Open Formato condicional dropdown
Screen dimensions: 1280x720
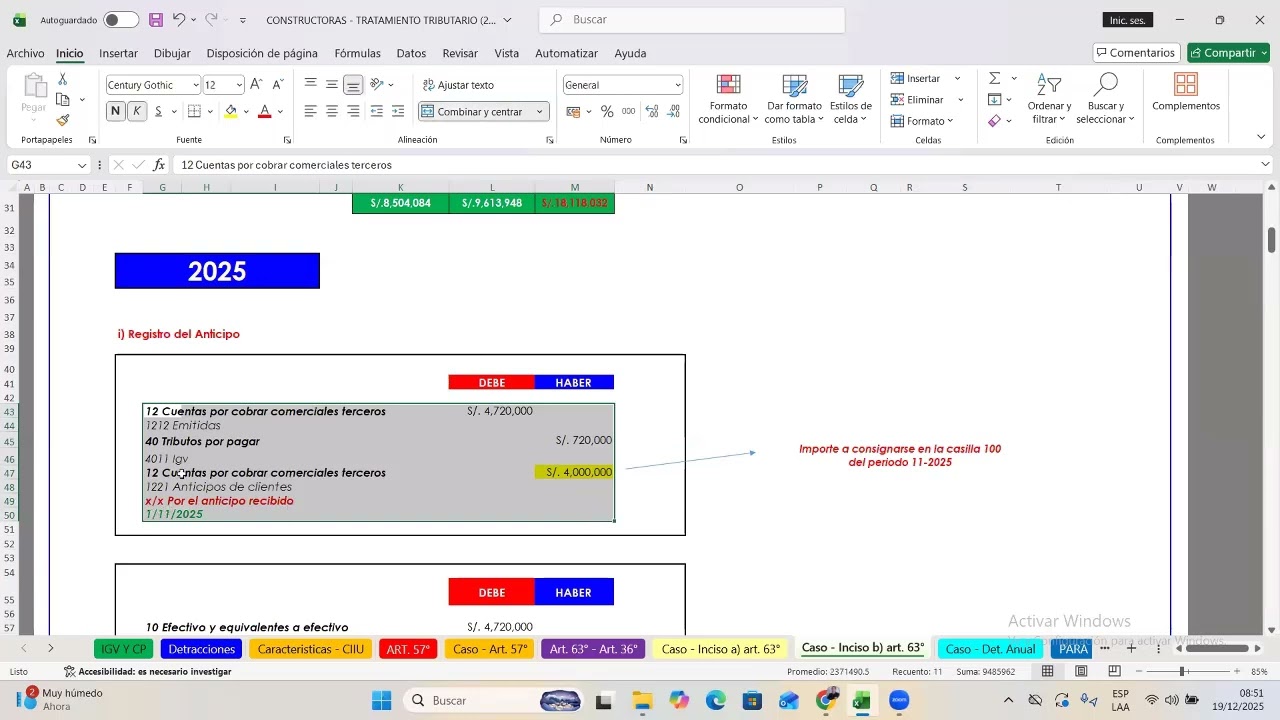point(729,98)
